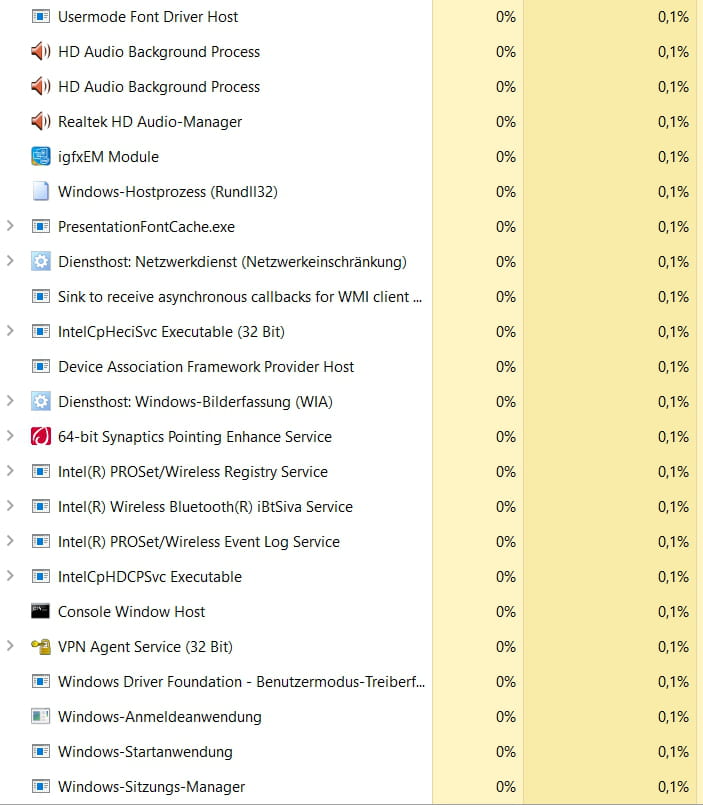Expand Diensthost: Netzwerkdienst (Netzwerkeinschränkung)

(x=10, y=261)
